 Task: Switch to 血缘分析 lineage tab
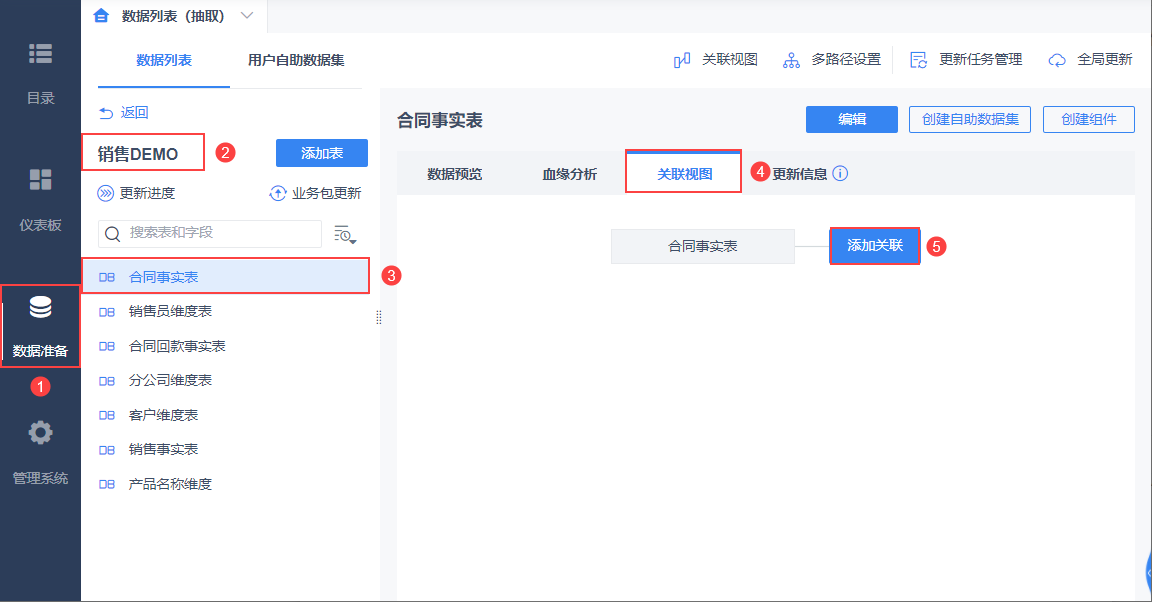point(570,174)
